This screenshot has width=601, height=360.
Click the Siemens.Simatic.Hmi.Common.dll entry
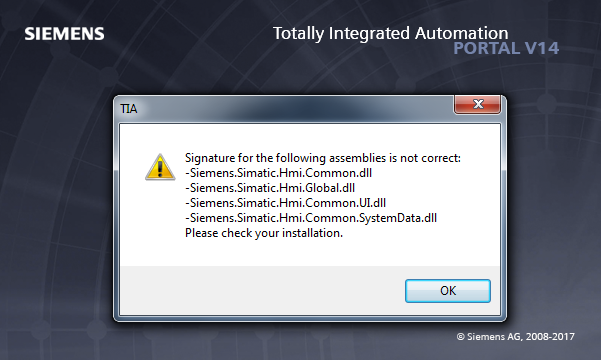[x=278, y=173]
